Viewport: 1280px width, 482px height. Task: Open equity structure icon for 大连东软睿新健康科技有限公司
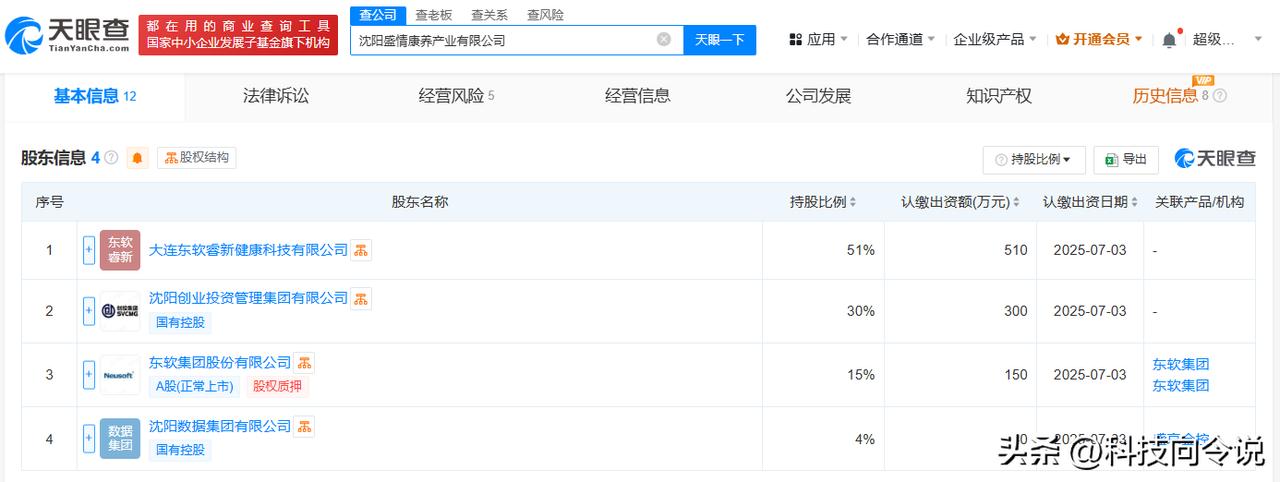tap(361, 249)
